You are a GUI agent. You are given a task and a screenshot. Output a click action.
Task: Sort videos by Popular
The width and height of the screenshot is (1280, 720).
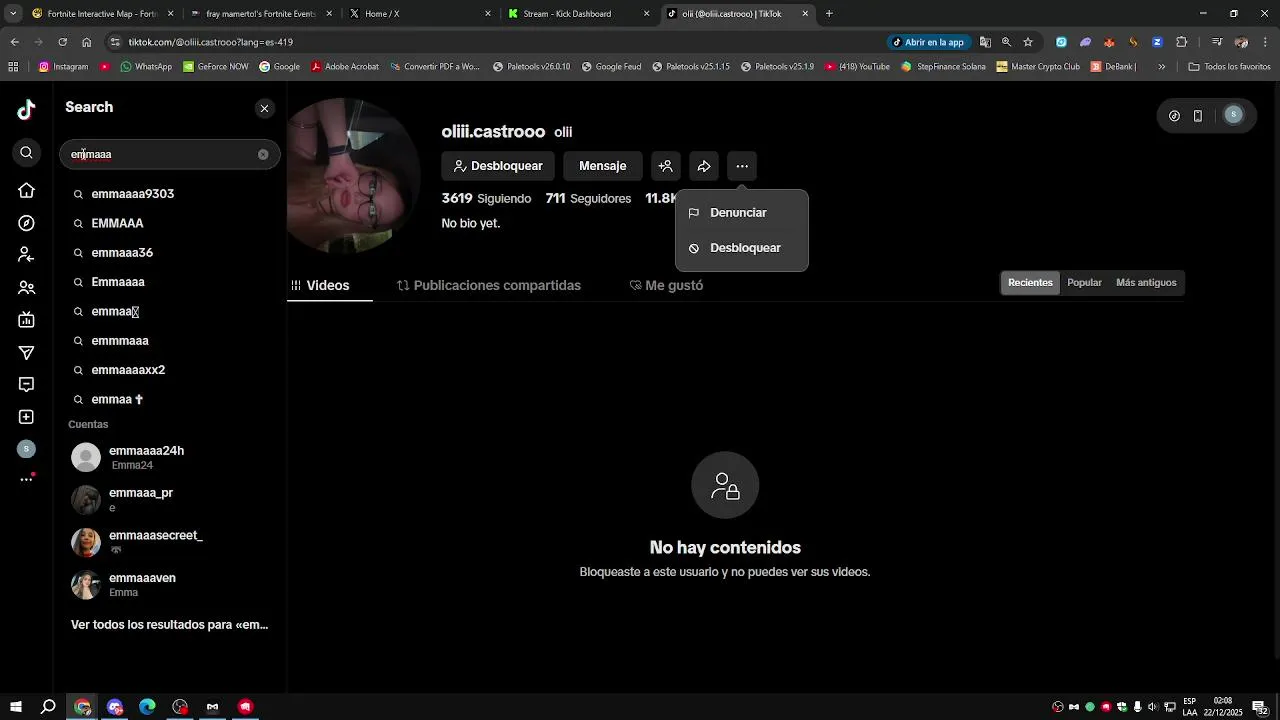pos(1084,283)
